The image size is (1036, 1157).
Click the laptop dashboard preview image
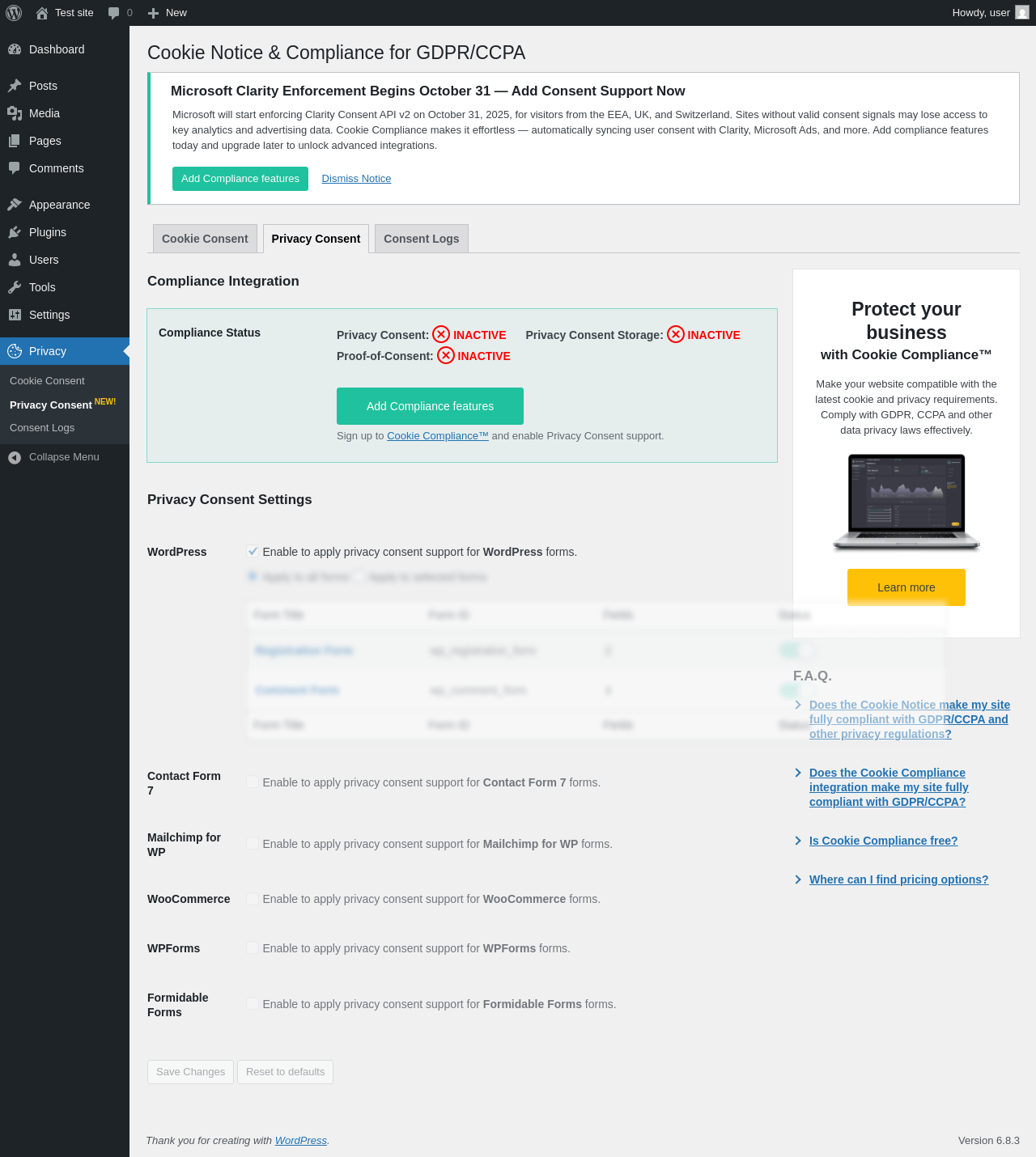(x=906, y=502)
